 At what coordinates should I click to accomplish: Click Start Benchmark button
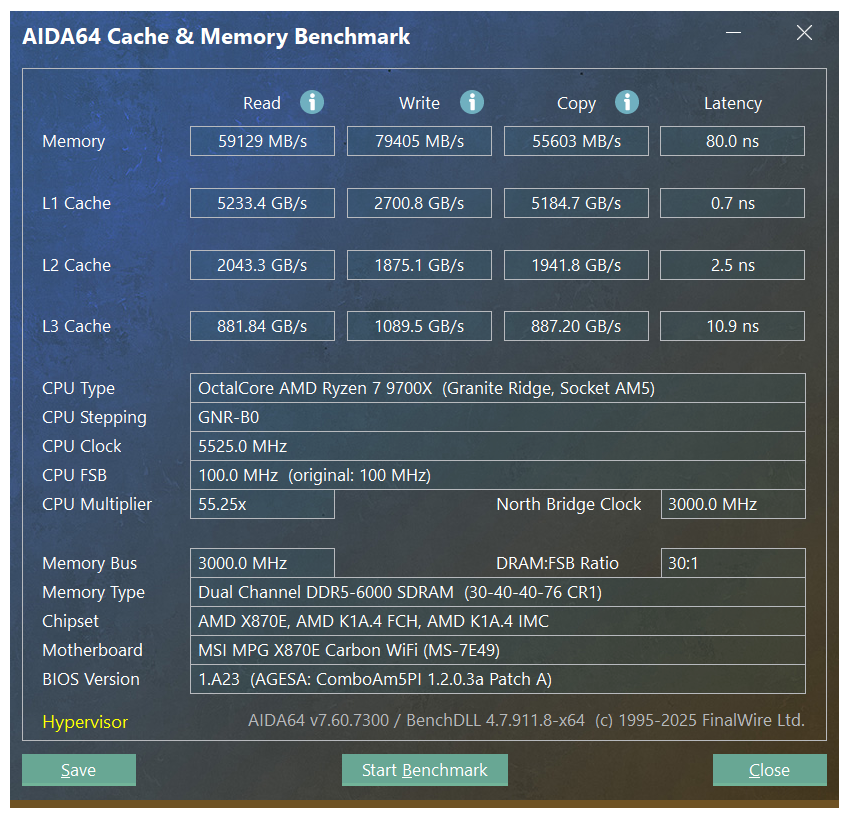click(x=425, y=770)
